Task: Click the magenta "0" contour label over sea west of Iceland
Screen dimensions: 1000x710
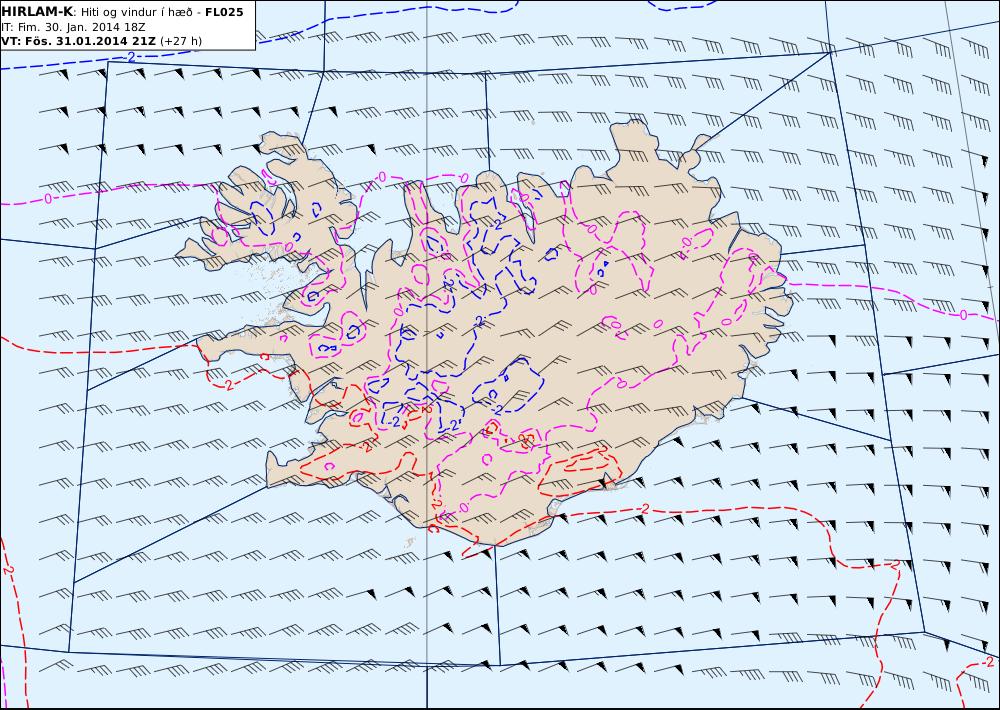Action: (x=48, y=199)
